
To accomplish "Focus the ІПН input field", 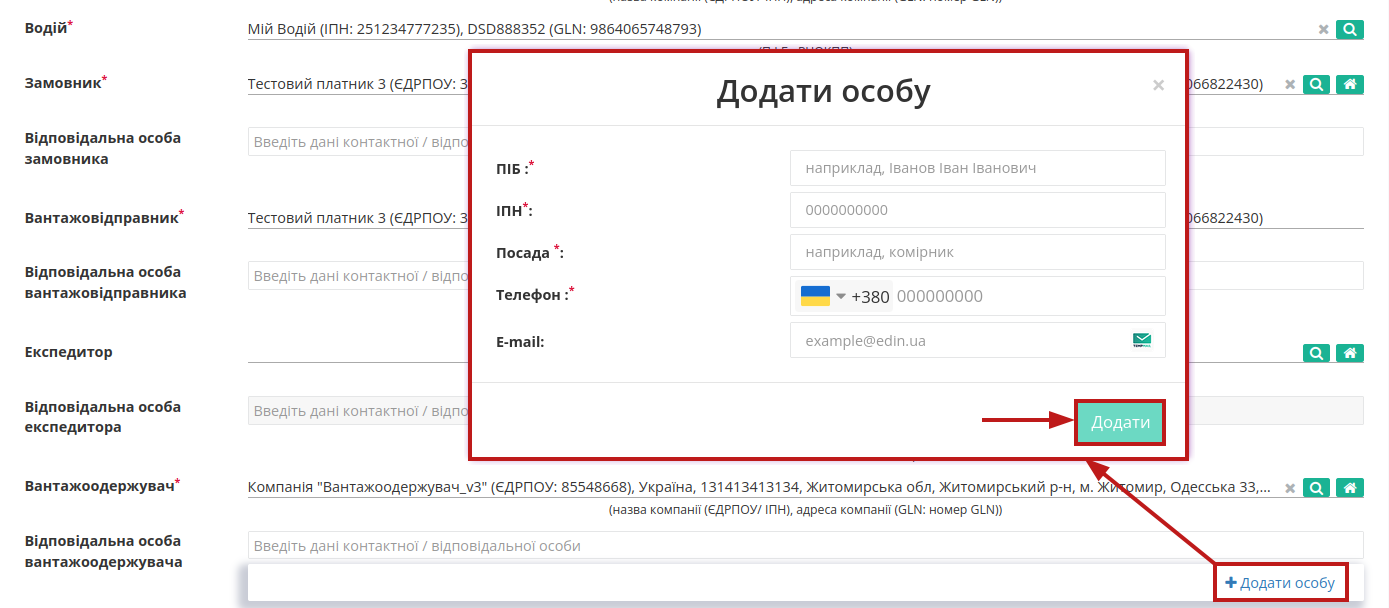I will tap(978, 210).
